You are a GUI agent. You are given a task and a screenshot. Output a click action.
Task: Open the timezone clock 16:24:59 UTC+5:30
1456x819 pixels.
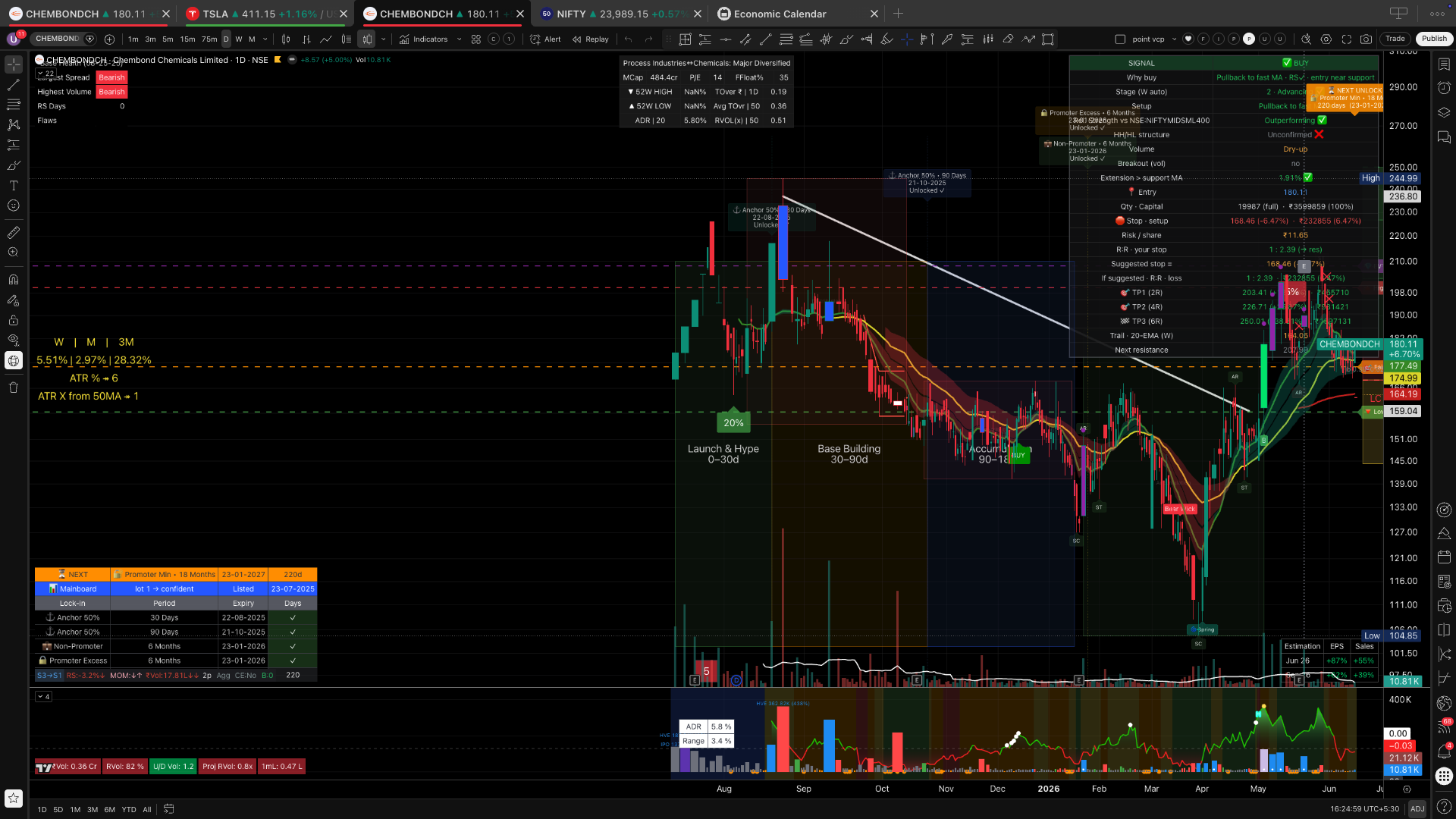(1365, 809)
